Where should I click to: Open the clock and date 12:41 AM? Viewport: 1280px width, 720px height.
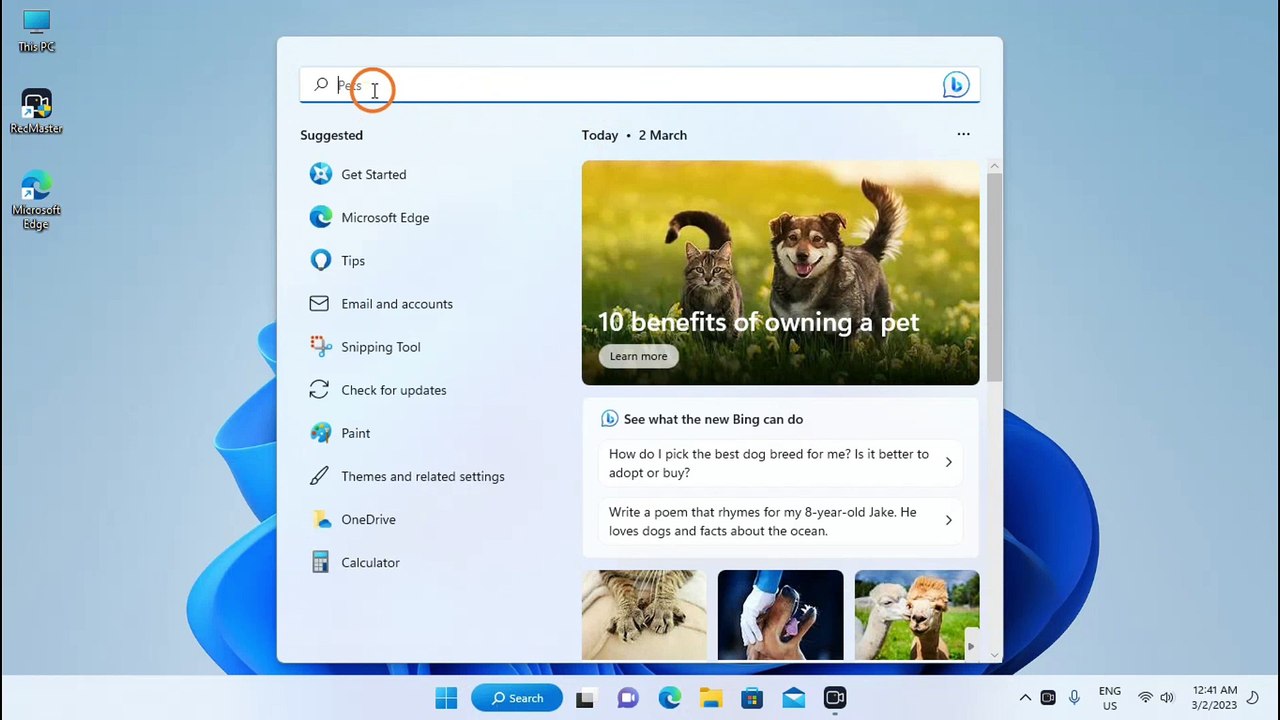pos(1214,698)
